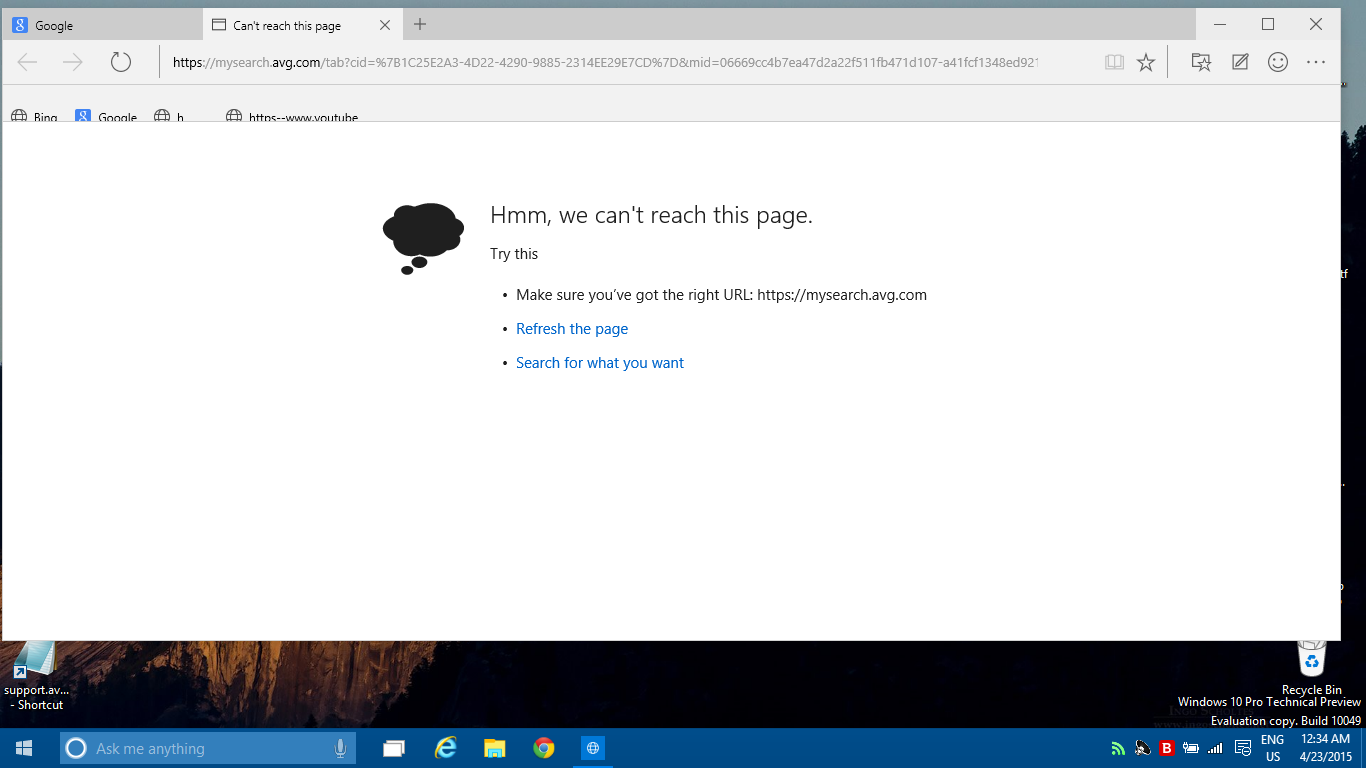Image resolution: width=1366 pixels, height=768 pixels.
Task: Close the Can't reach this page tab
Action: click(385, 25)
